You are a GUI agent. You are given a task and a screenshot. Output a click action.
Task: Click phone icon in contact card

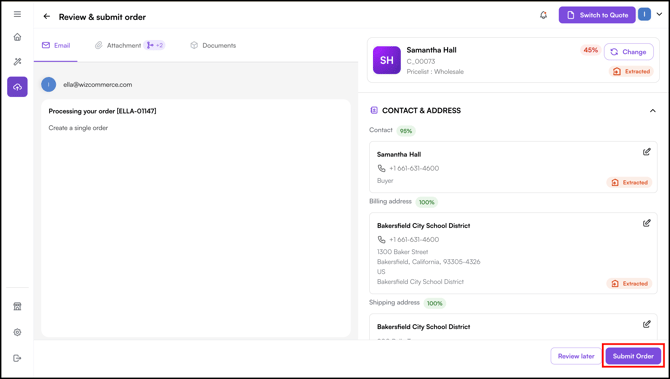pos(381,168)
